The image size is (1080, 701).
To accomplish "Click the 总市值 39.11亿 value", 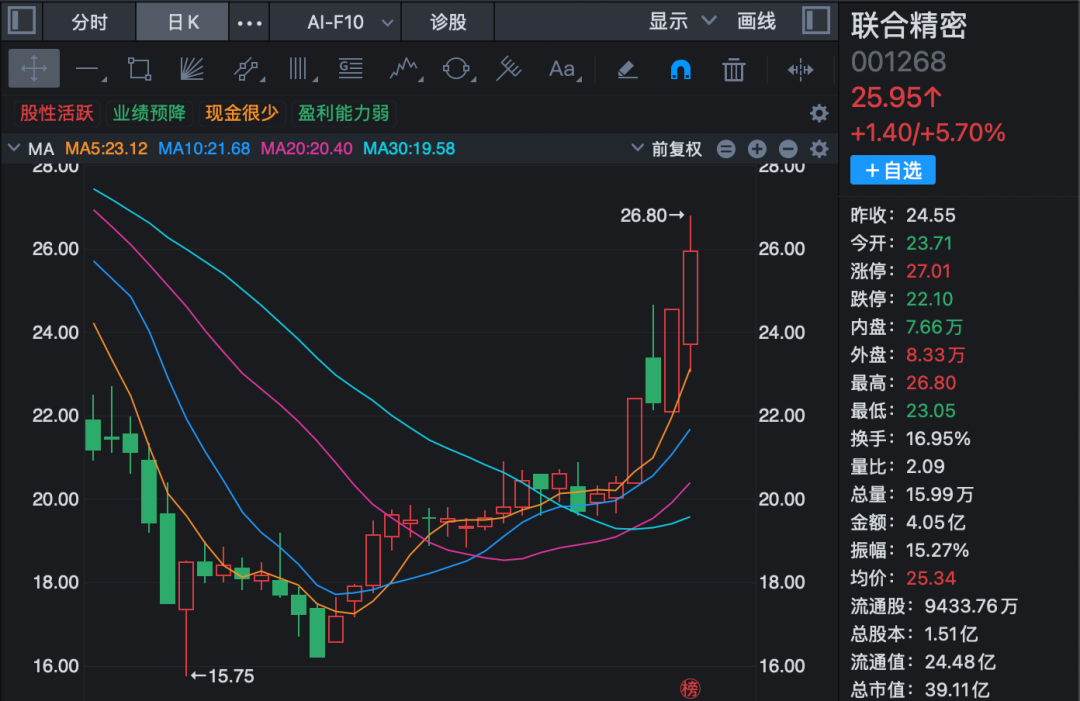I will (x=957, y=689).
